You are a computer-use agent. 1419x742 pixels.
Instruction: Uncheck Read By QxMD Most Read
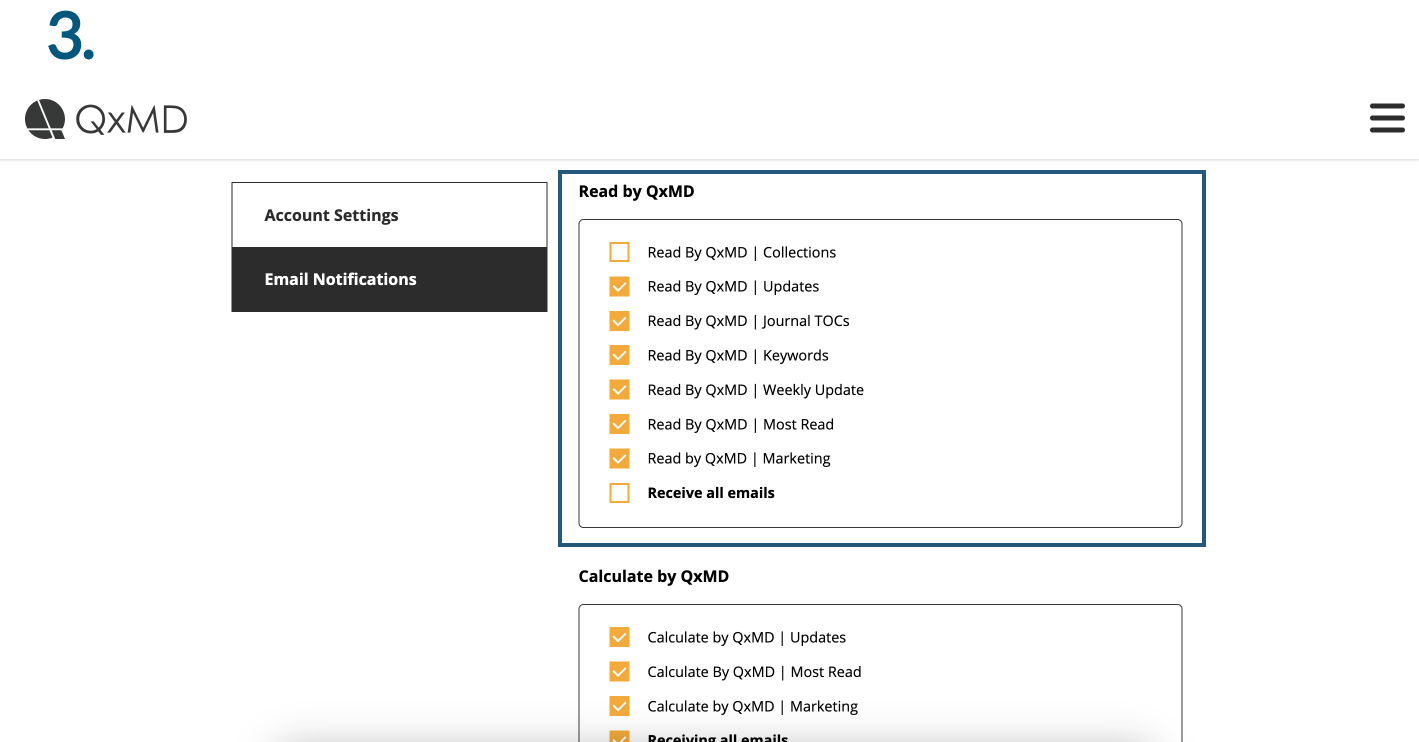tap(620, 424)
